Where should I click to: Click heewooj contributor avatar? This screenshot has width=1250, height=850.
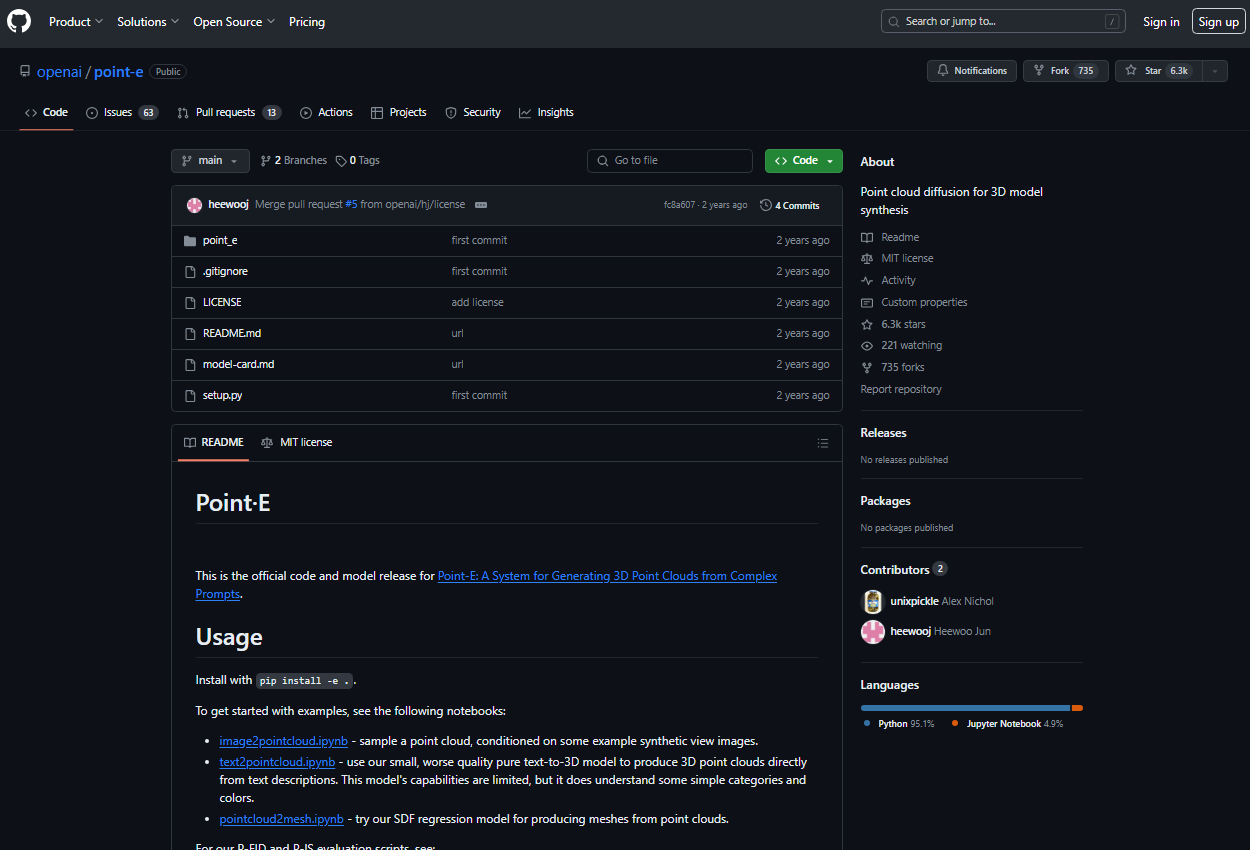coord(873,631)
